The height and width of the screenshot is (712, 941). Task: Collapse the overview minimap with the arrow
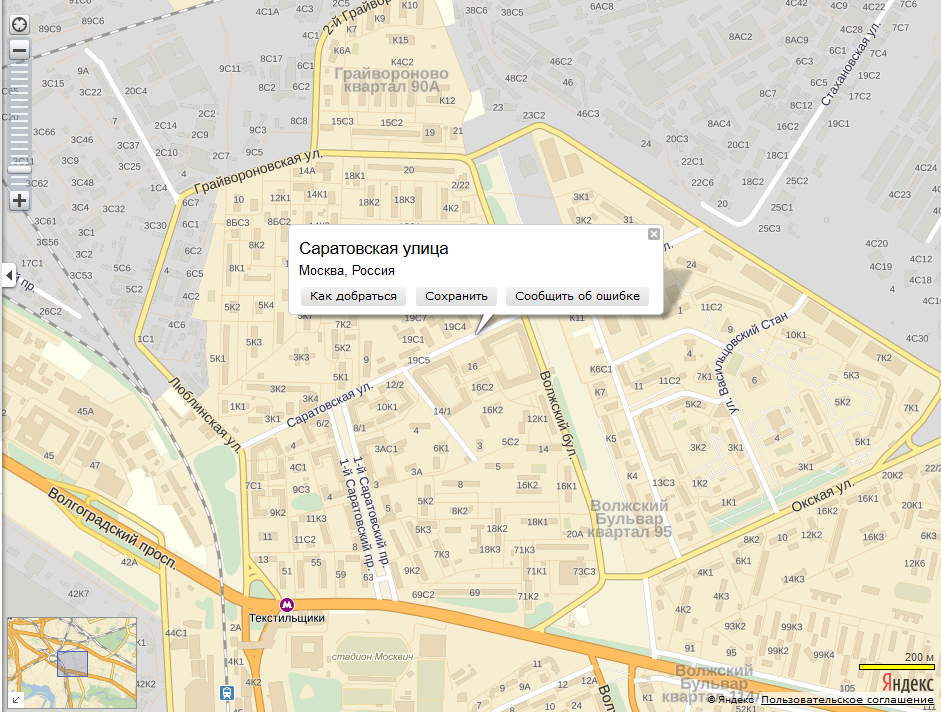click(13, 700)
